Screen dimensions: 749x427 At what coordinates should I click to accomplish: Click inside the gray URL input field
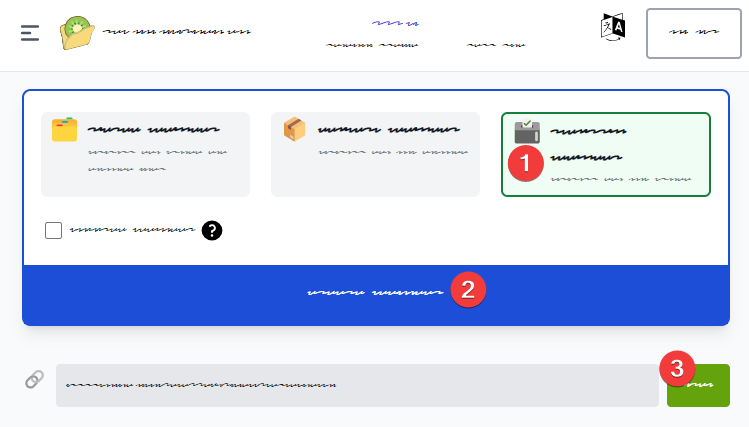pyautogui.click(x=357, y=385)
